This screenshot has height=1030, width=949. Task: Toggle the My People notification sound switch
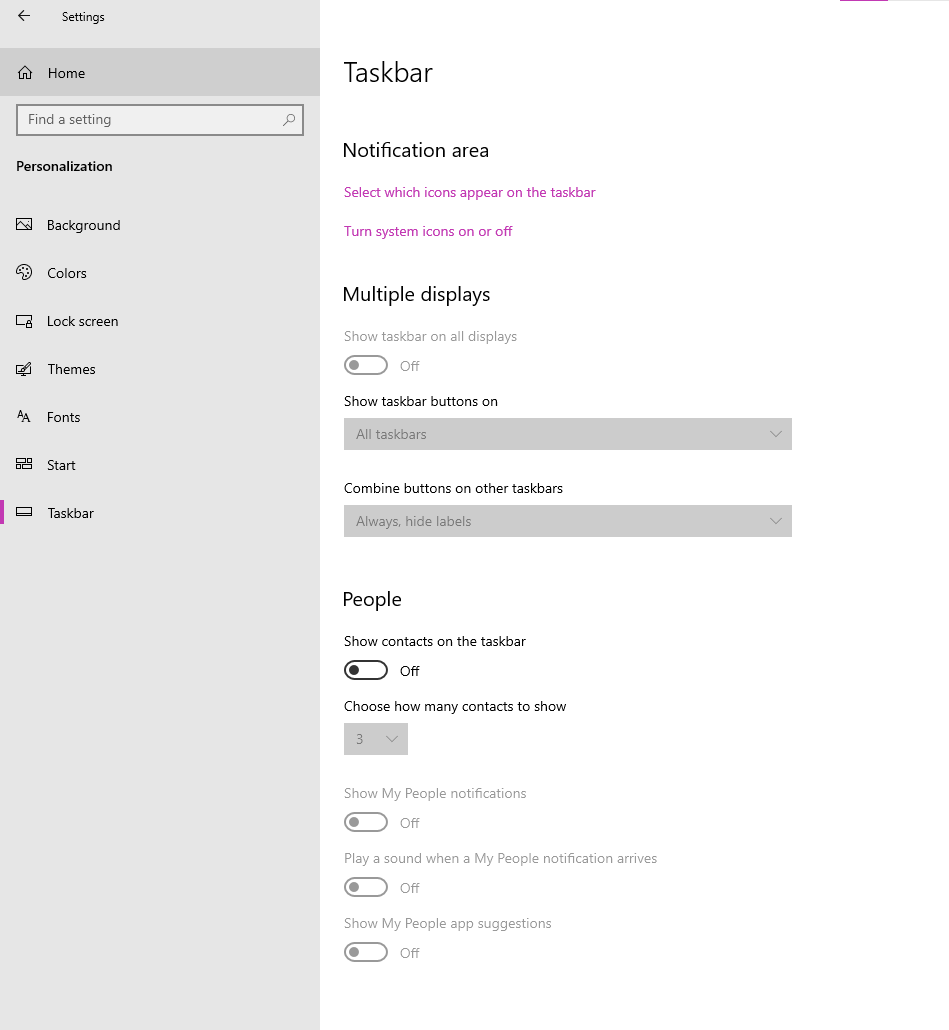[x=366, y=887]
